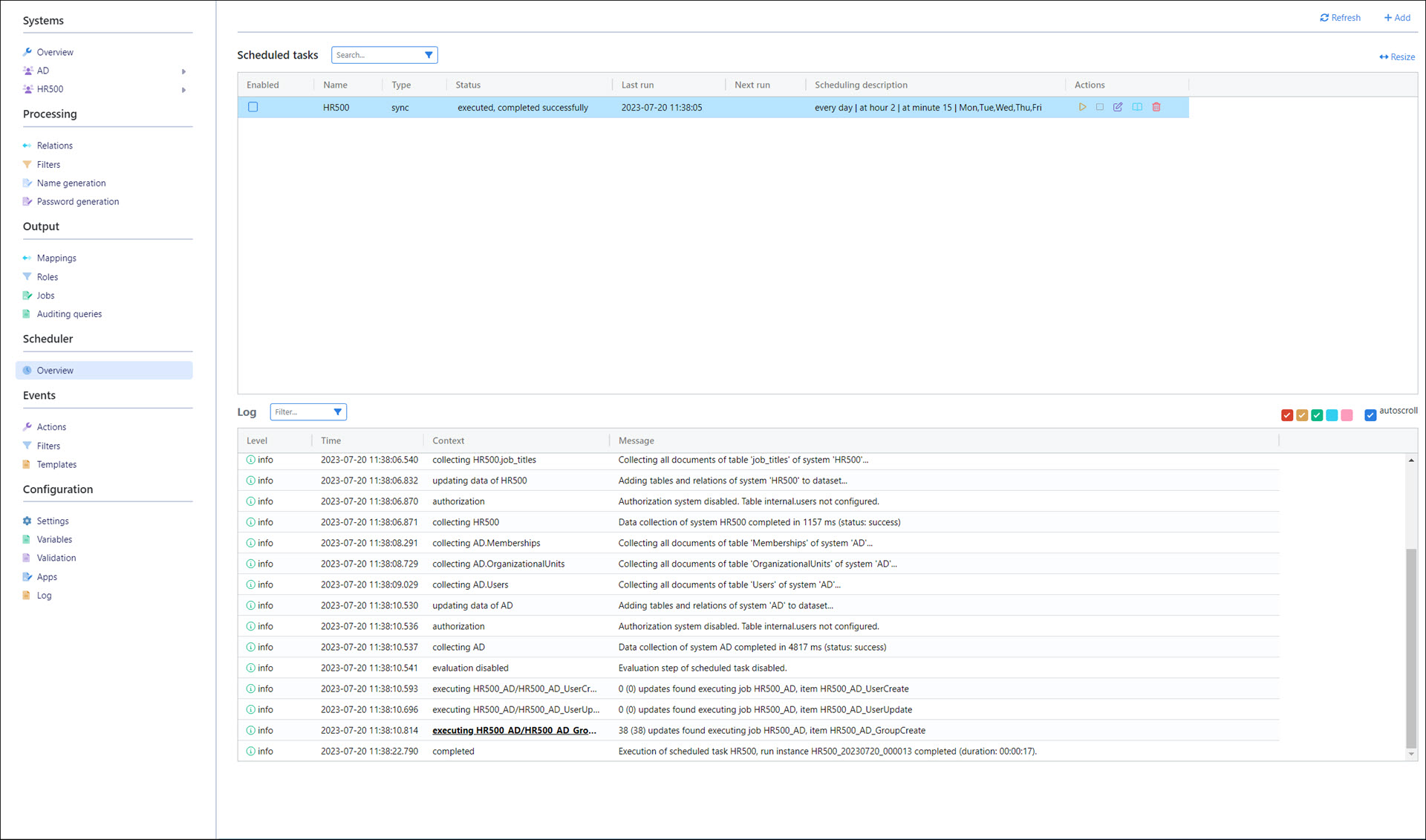Viewport: 1426px width, 840px height.
Task: Open the executing HR500_AD GroupCreate context link
Action: 514,730
